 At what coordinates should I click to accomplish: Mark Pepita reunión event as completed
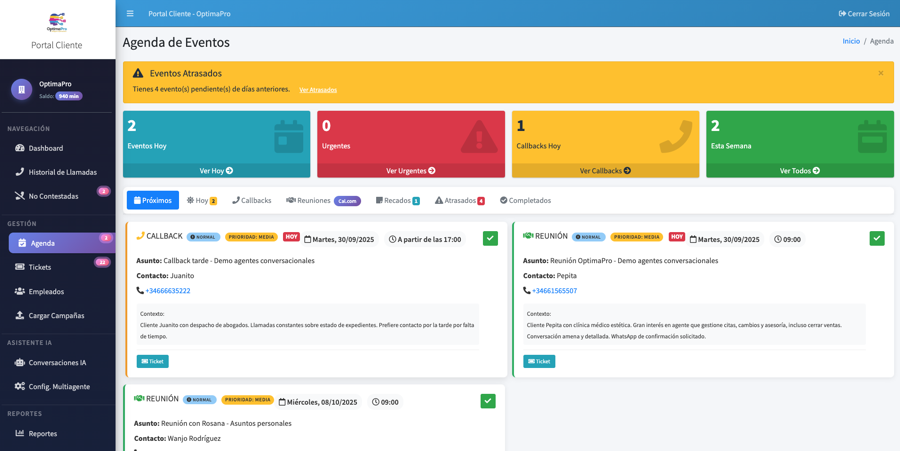point(876,238)
